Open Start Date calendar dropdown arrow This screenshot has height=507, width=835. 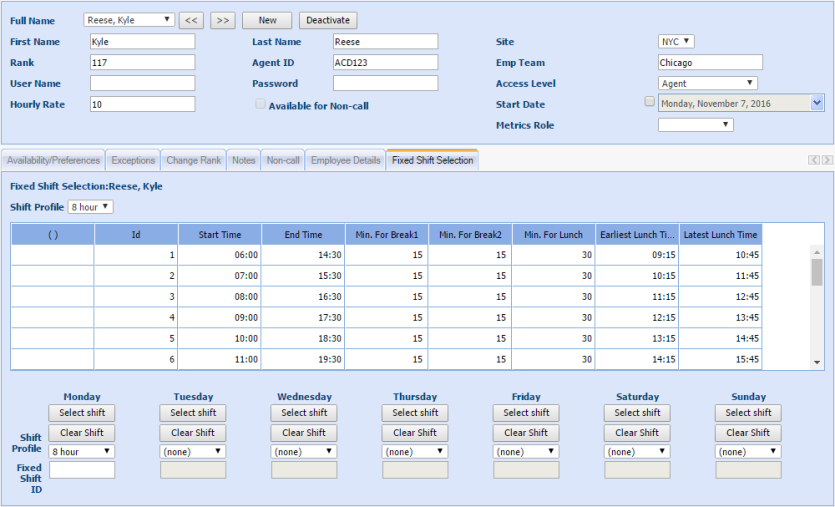click(817, 102)
